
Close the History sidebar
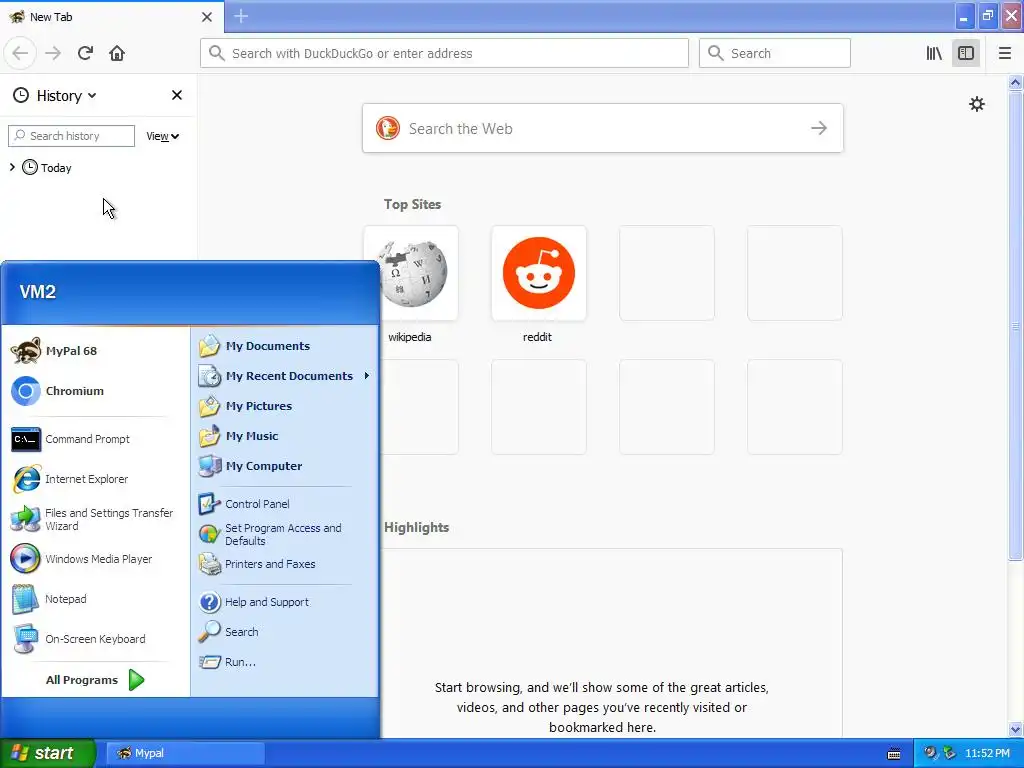pyautogui.click(x=176, y=95)
